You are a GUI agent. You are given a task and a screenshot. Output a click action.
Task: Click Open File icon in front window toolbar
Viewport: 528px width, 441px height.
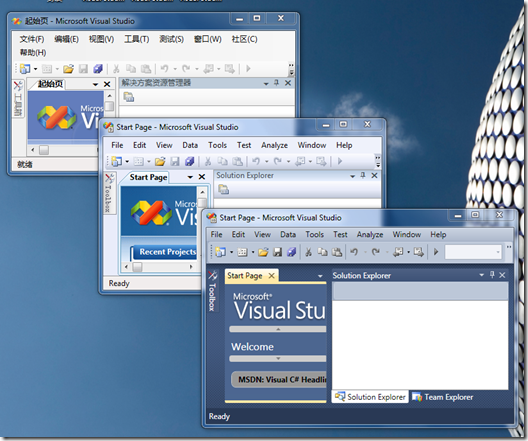(x=263, y=252)
